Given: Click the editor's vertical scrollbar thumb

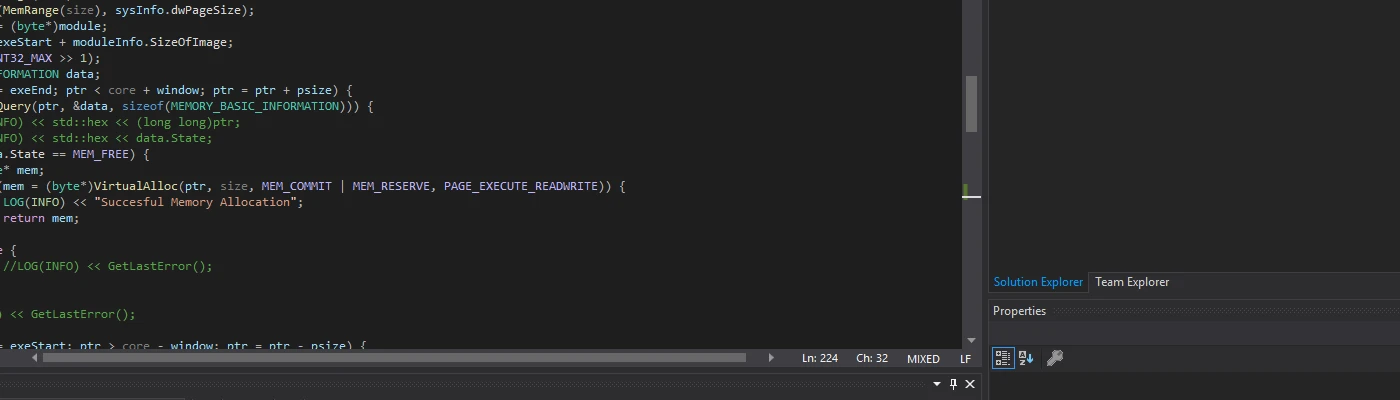Looking at the screenshot, I should click(971, 104).
